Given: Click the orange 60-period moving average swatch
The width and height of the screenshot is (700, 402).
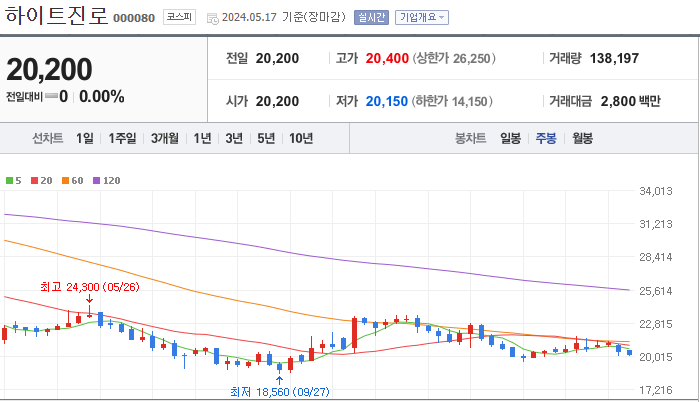Looking at the screenshot, I should [66, 180].
